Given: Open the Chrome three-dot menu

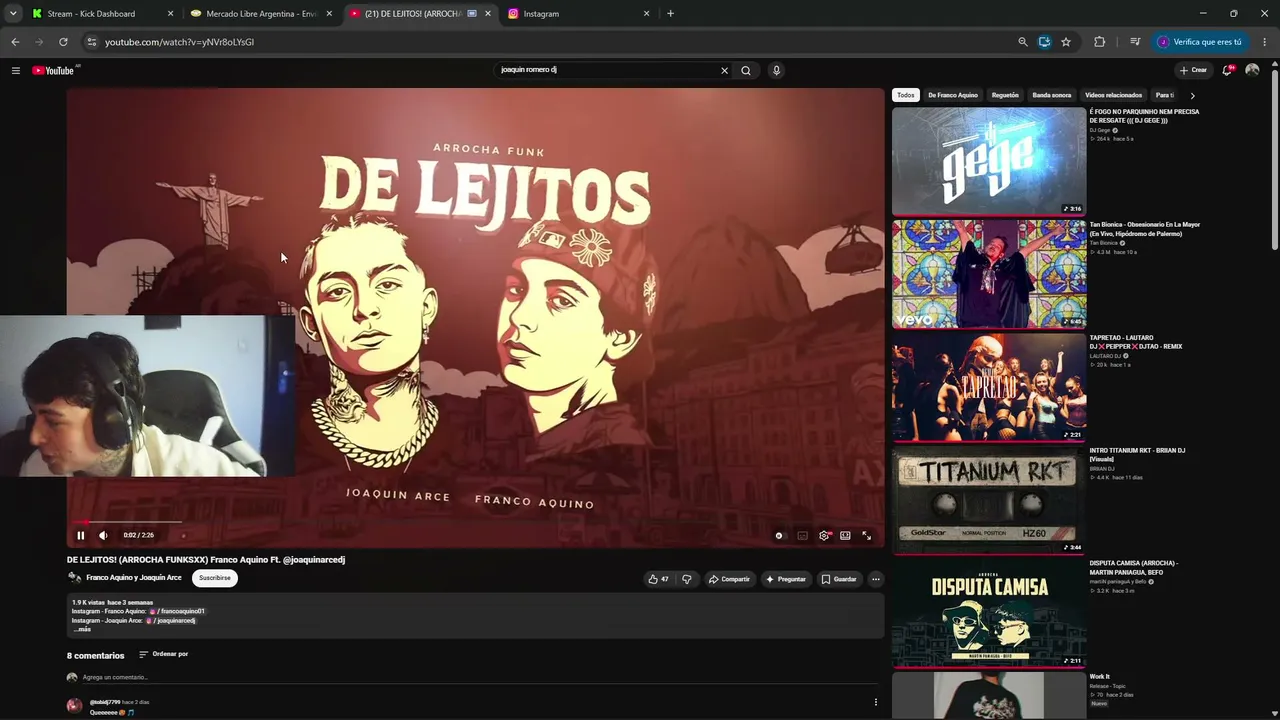Looking at the screenshot, I should [1265, 42].
